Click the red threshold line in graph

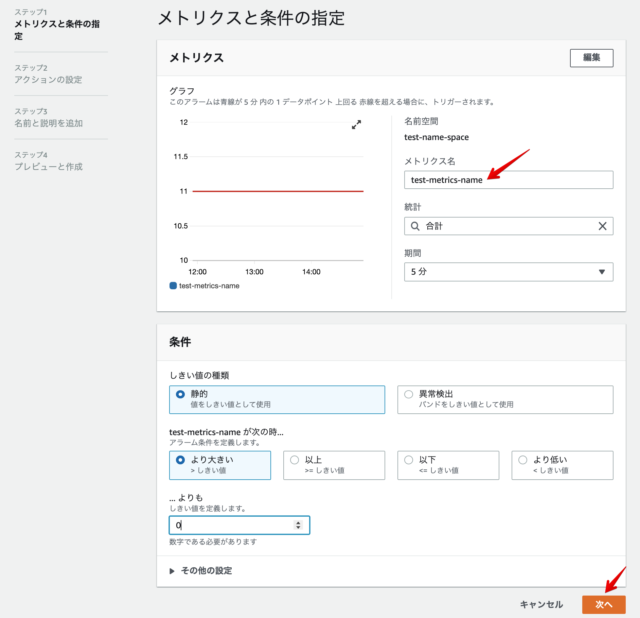coord(278,191)
